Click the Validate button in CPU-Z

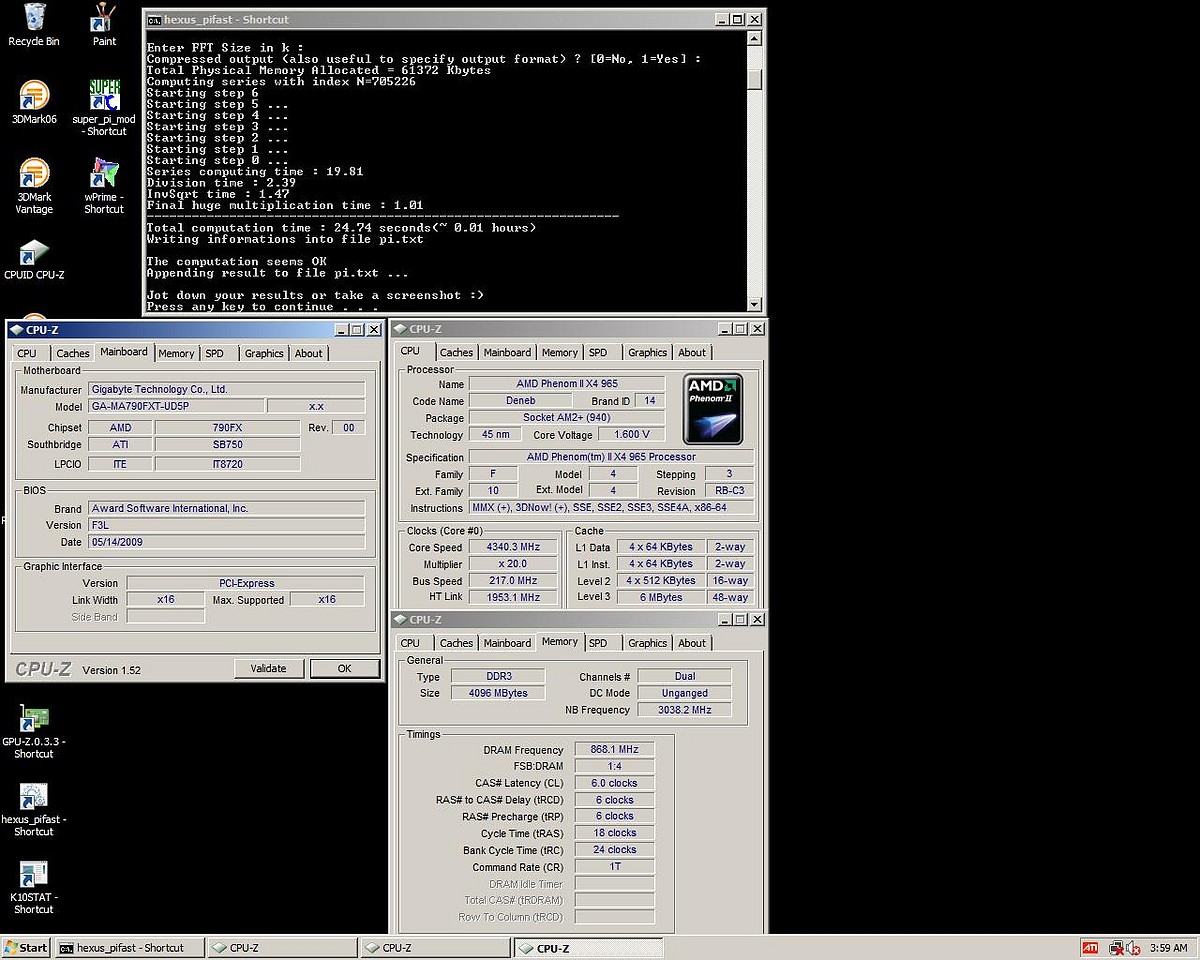[x=268, y=669]
